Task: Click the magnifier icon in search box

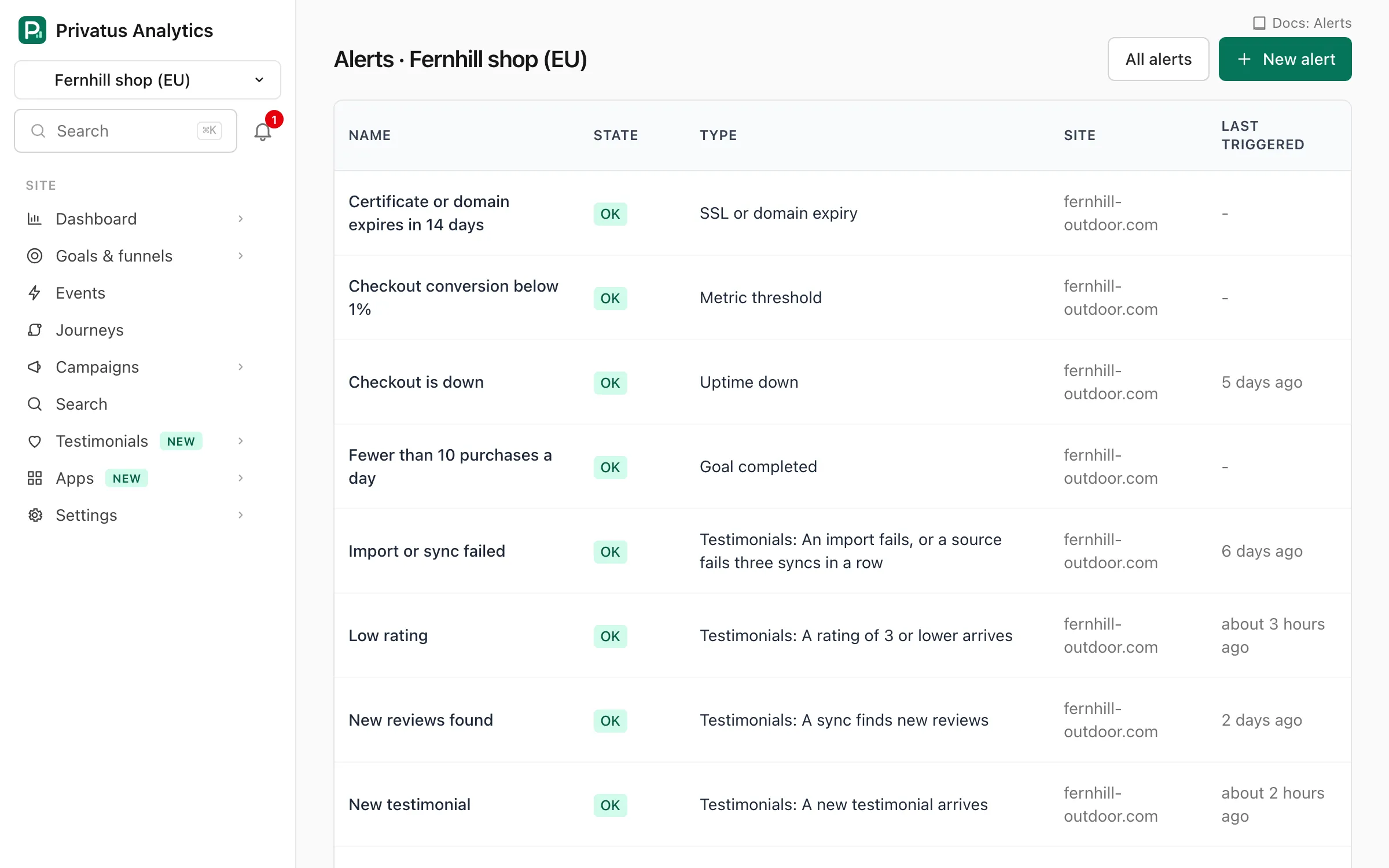Action: pyautogui.click(x=38, y=131)
